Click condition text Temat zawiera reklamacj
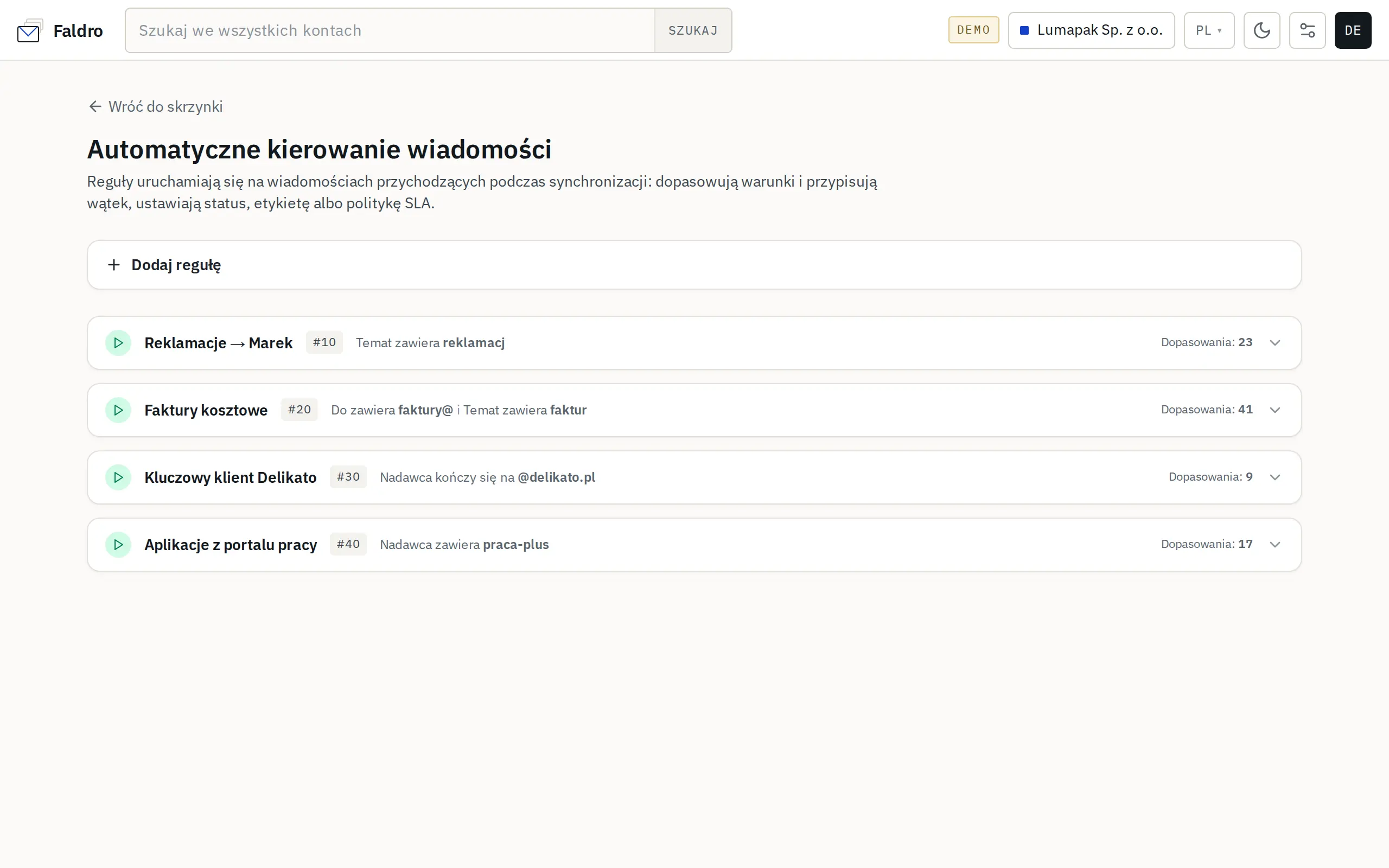 (x=430, y=343)
